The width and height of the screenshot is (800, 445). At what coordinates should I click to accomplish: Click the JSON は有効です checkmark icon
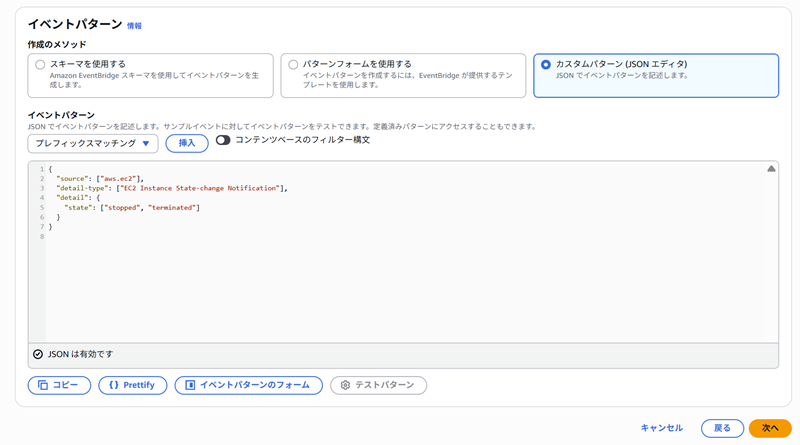(38, 354)
